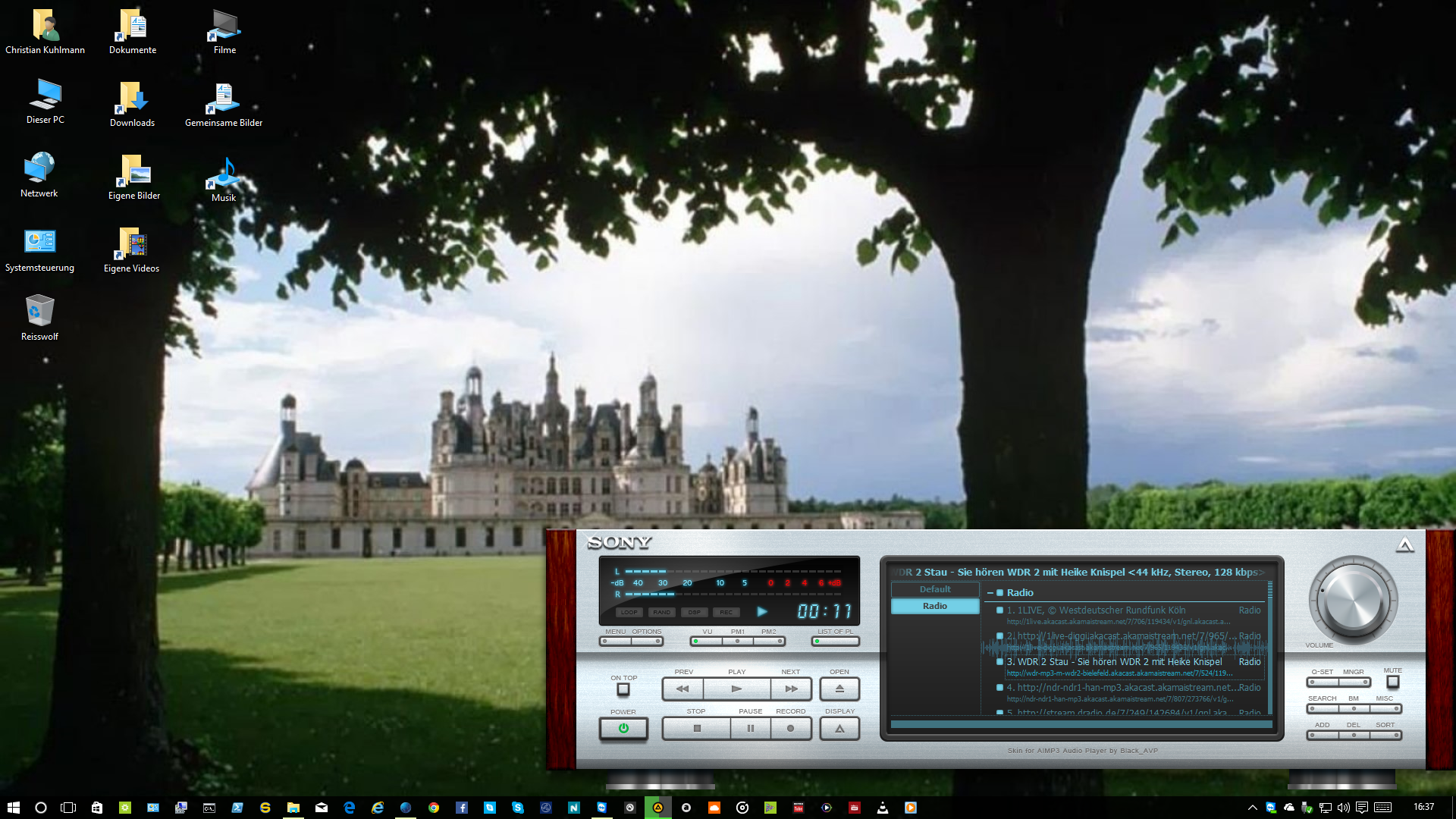Skip to previous track with PREV
The width and height of the screenshot is (1456, 819).
[x=682, y=689]
